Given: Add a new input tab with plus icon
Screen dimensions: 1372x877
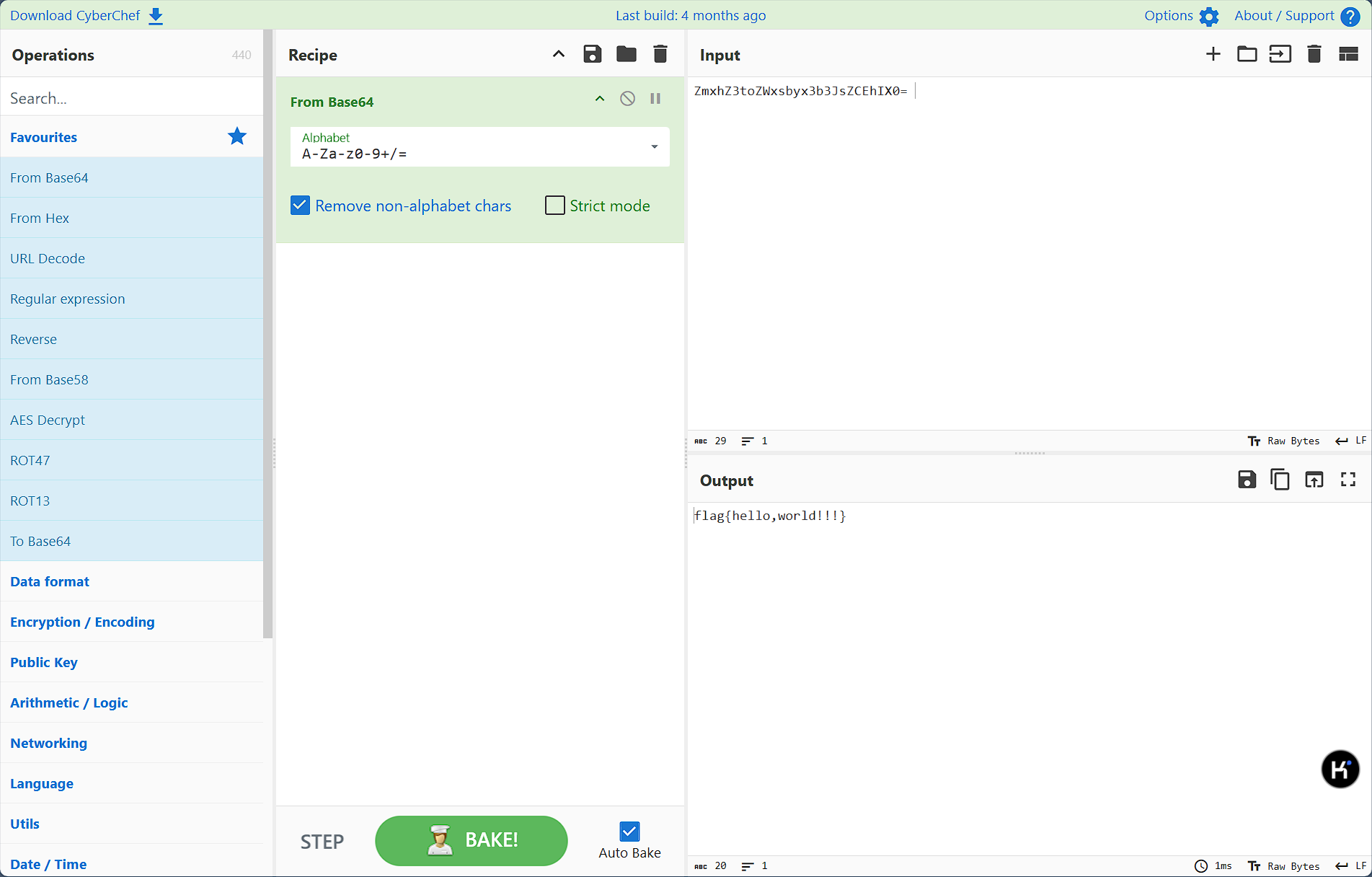Looking at the screenshot, I should 1213,54.
